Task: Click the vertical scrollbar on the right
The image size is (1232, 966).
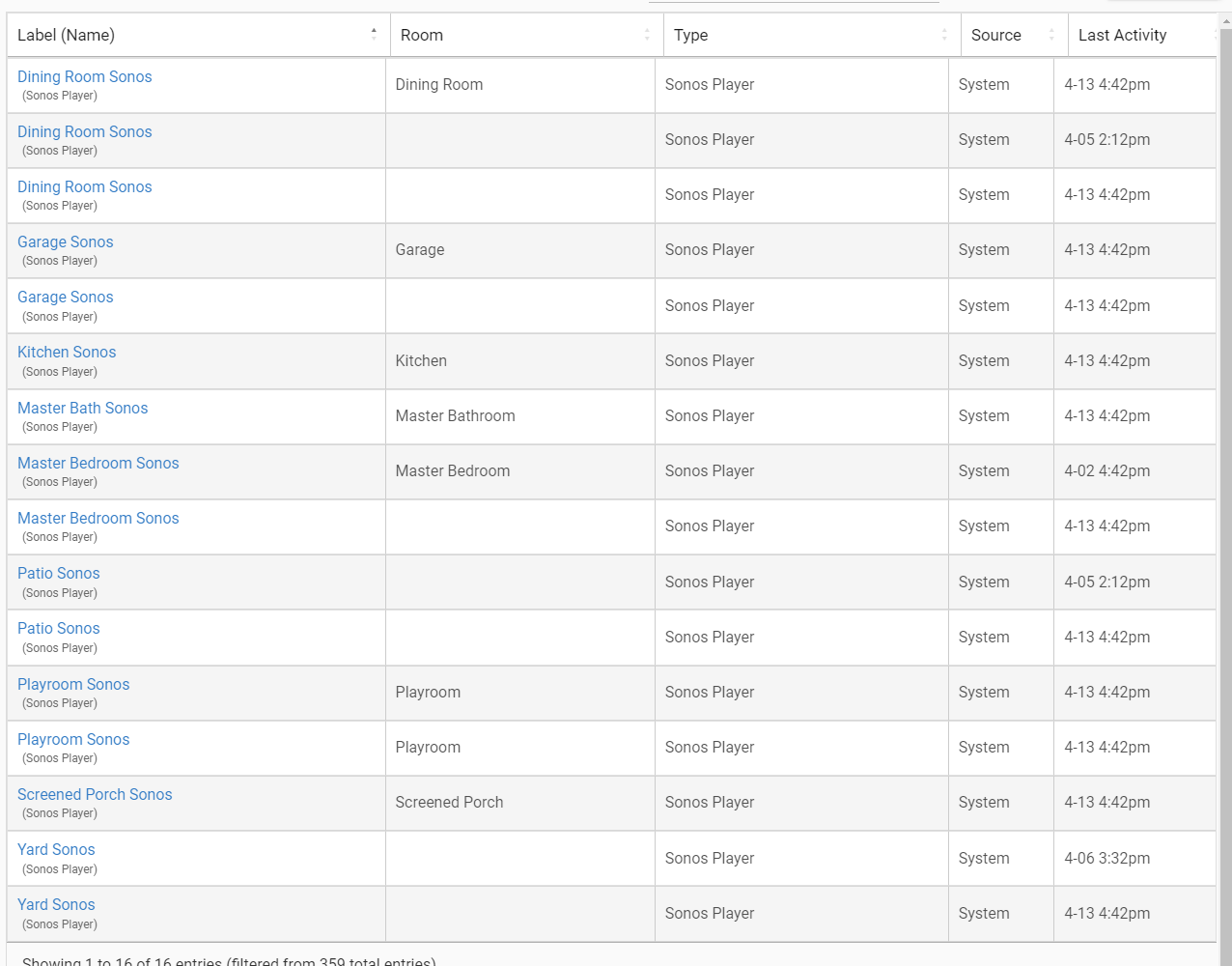Action: point(1225,483)
